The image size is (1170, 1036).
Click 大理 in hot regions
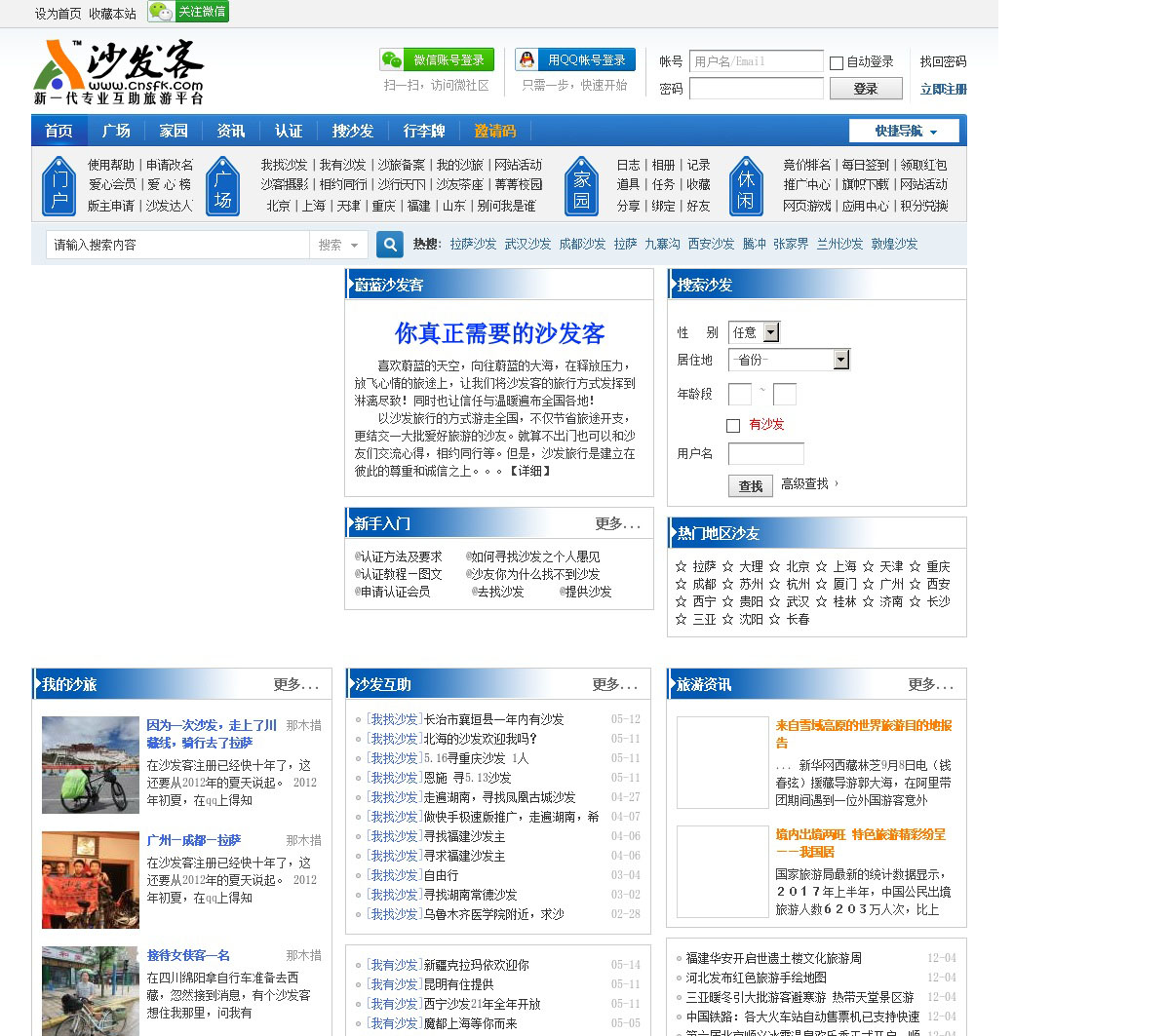pyautogui.click(x=751, y=566)
